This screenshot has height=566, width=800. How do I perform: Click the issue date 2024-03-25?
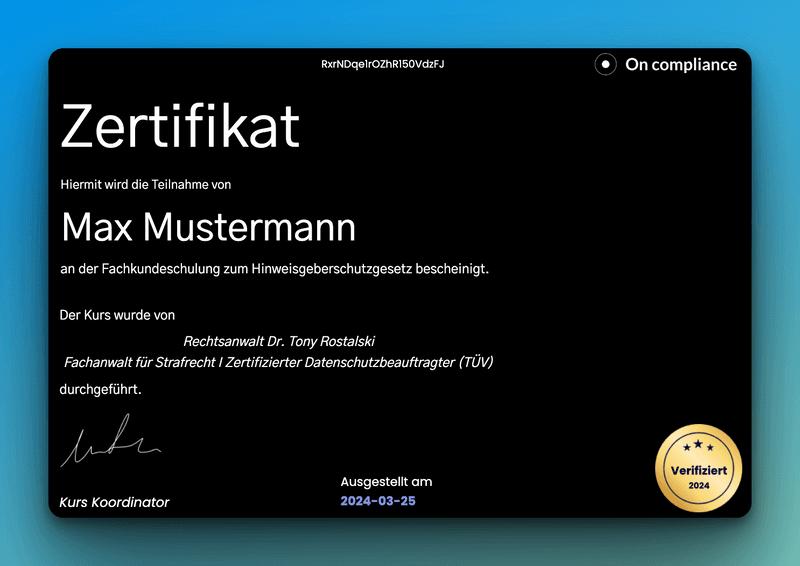(x=377, y=501)
